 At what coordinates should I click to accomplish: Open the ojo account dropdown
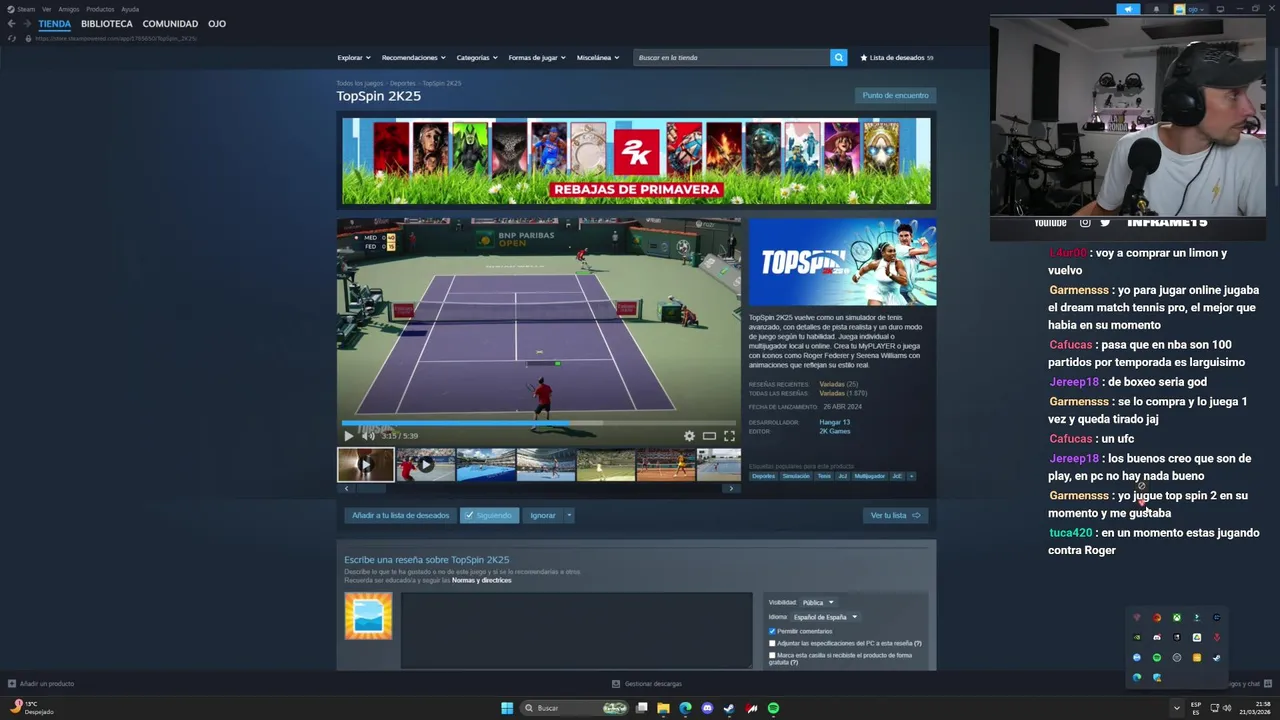1190,9
